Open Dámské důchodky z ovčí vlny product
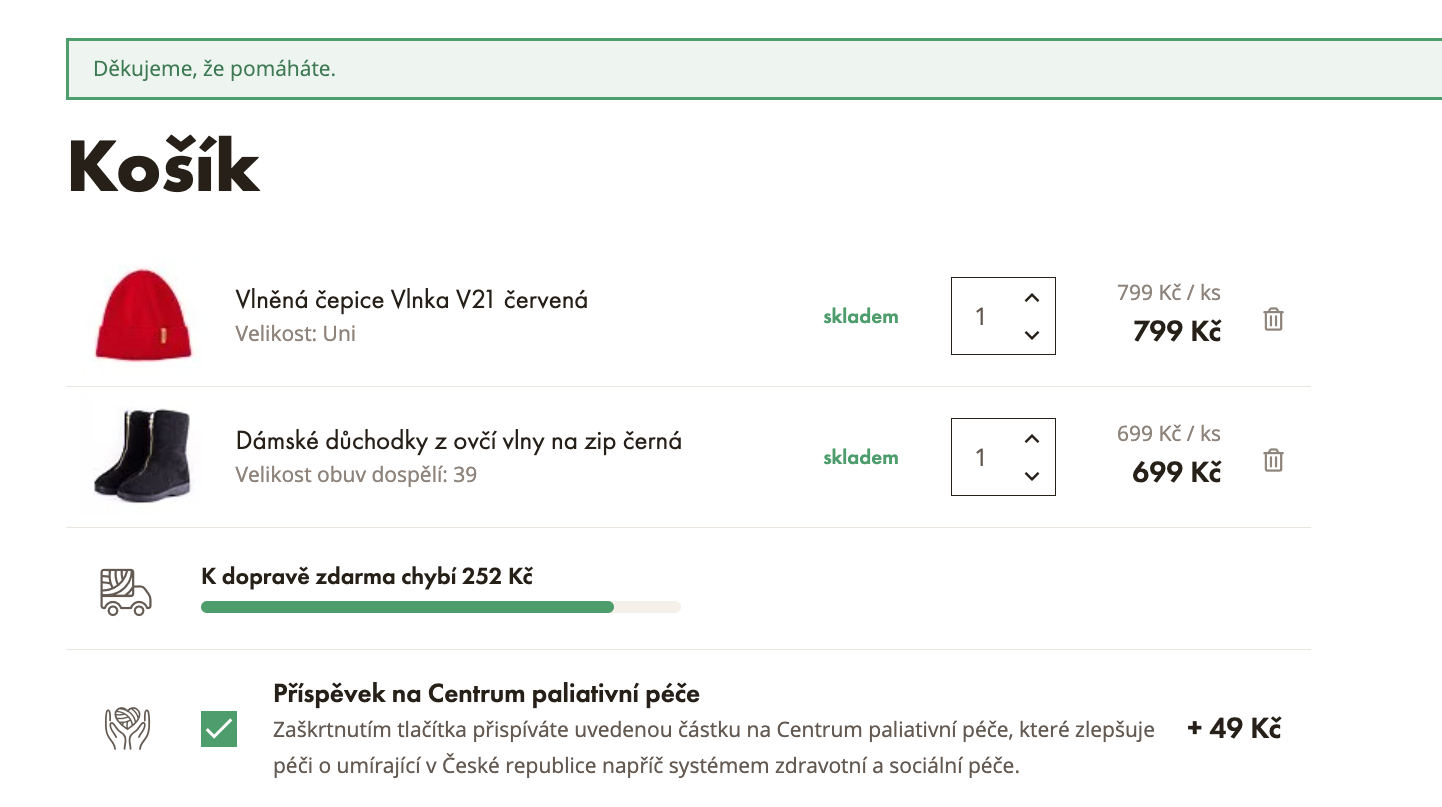 point(458,440)
